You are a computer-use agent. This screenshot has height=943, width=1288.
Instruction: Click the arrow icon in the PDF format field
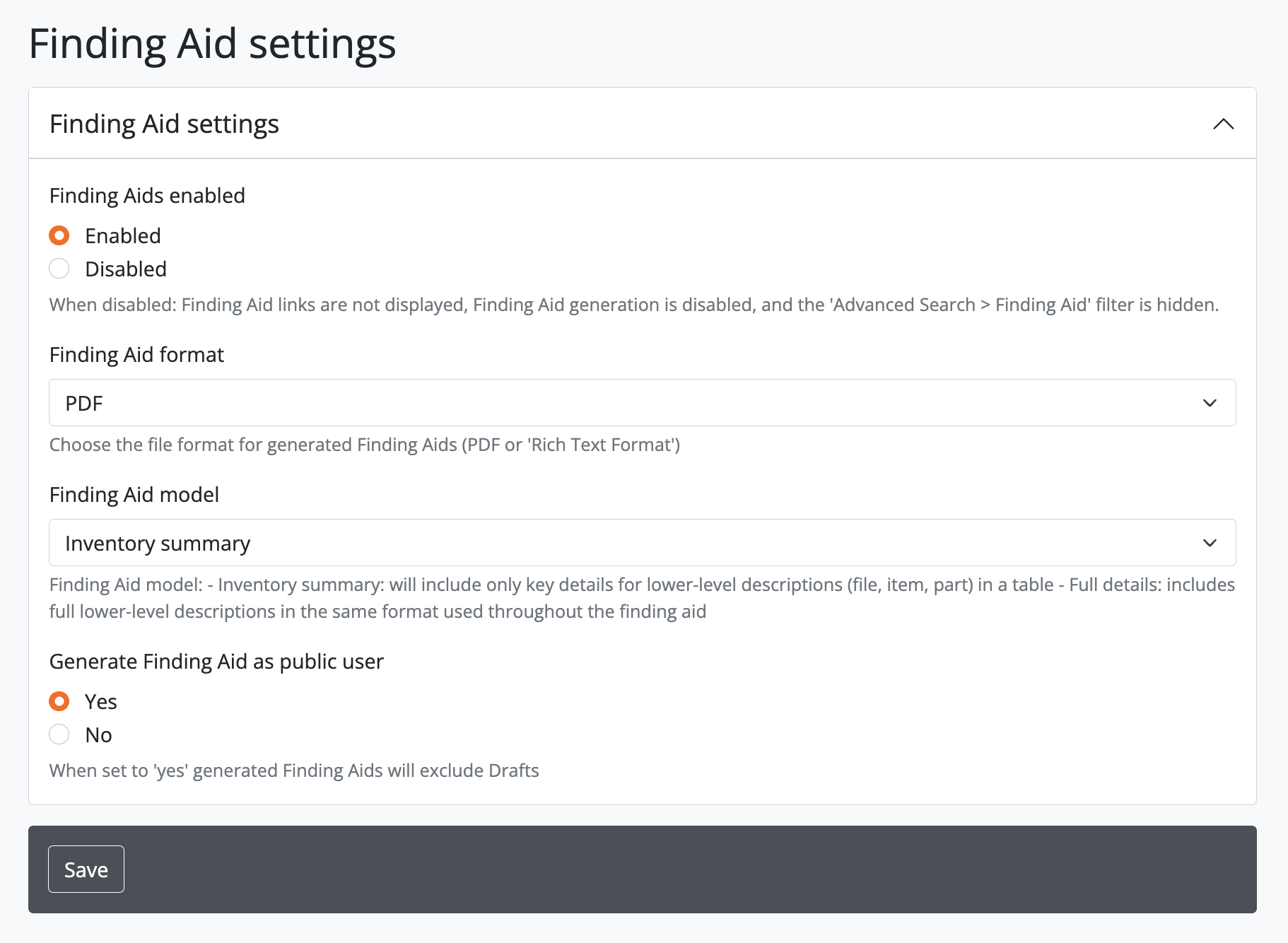point(1210,403)
